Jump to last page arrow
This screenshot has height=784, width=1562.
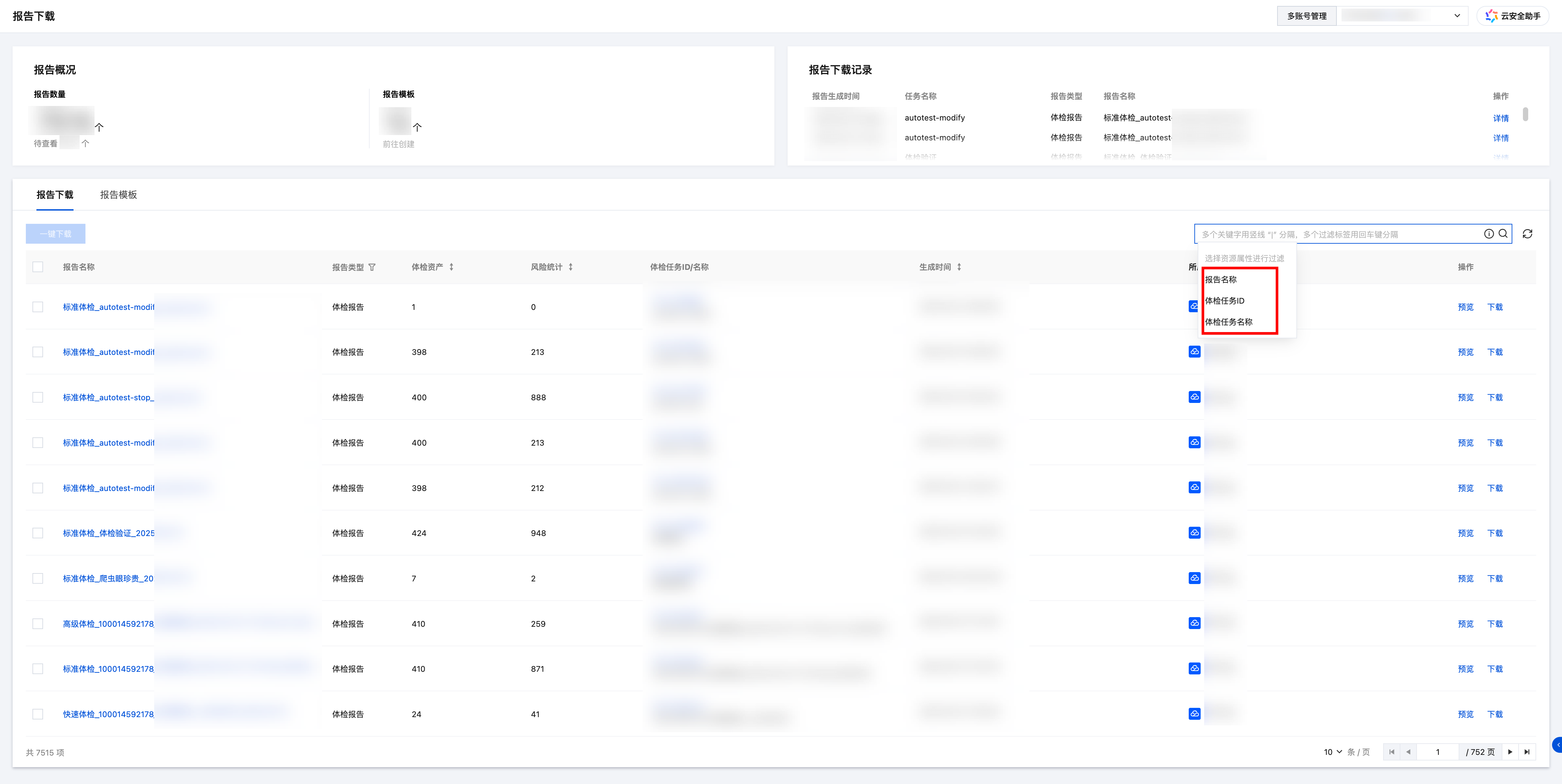click(x=1527, y=752)
